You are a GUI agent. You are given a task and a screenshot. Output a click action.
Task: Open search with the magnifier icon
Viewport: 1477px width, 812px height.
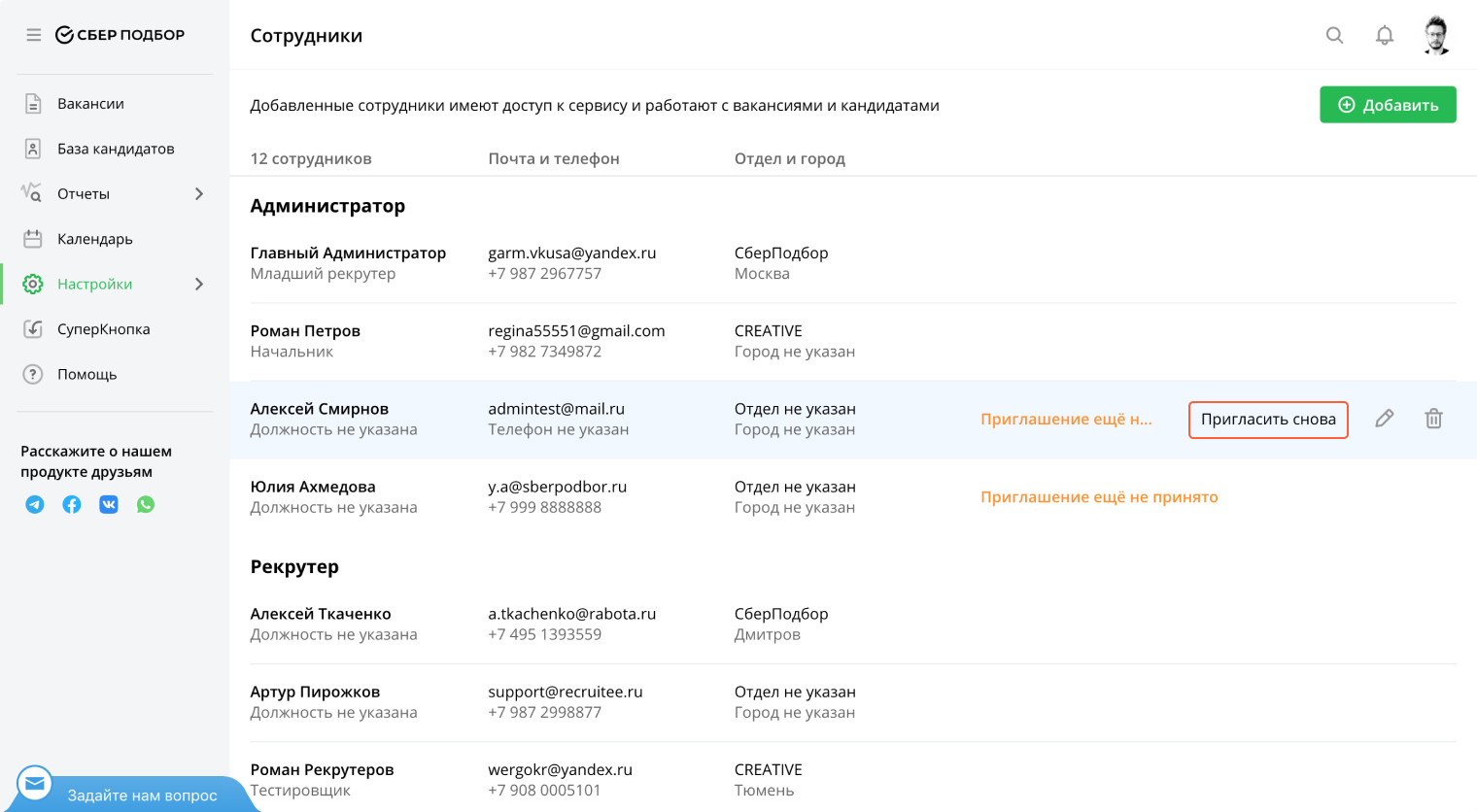pos(1335,35)
